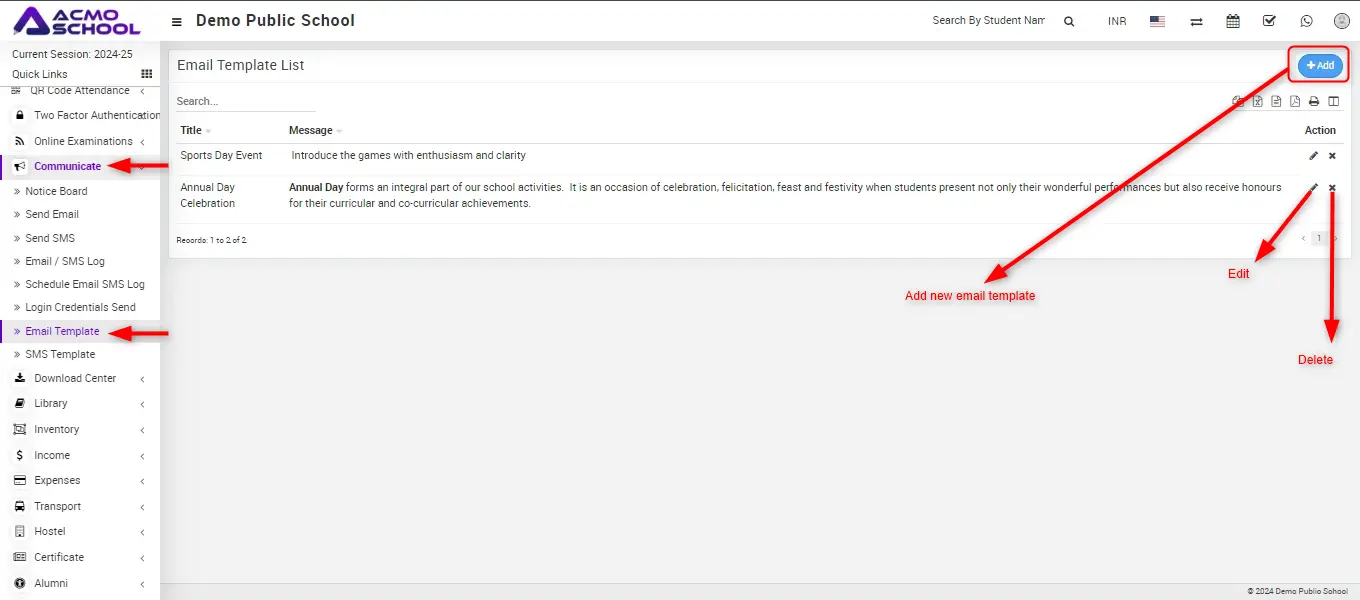Export table using the Excel icon
This screenshot has height=600, width=1360.
click(1258, 101)
